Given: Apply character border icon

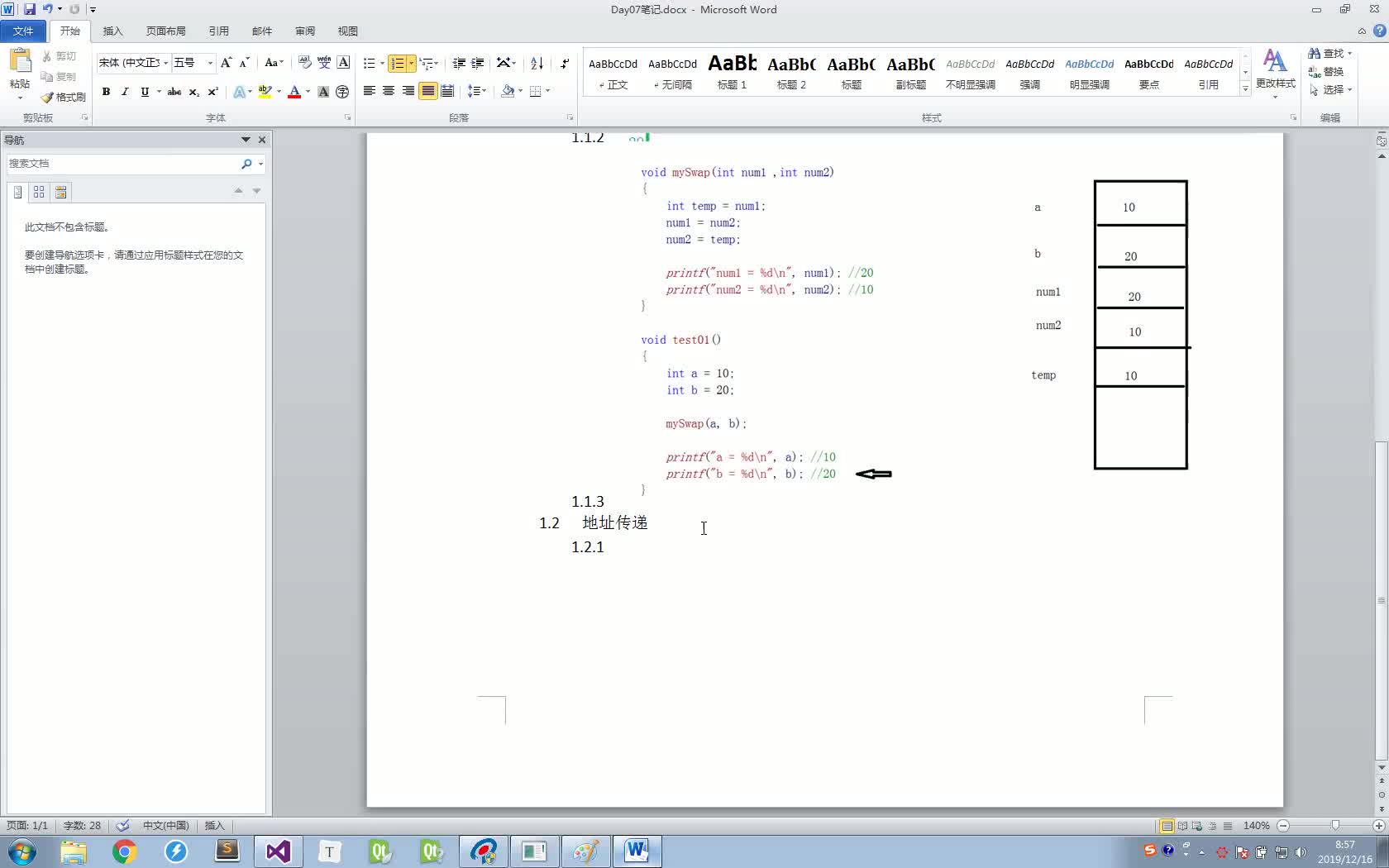Looking at the screenshot, I should click(344, 63).
